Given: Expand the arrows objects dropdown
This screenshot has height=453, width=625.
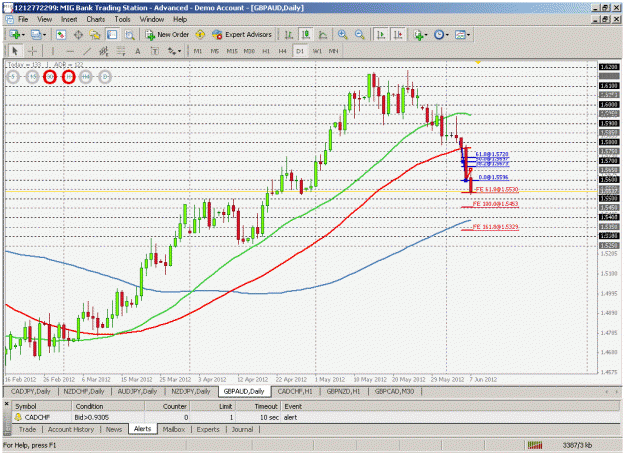Looking at the screenshot, I should coord(179,51).
